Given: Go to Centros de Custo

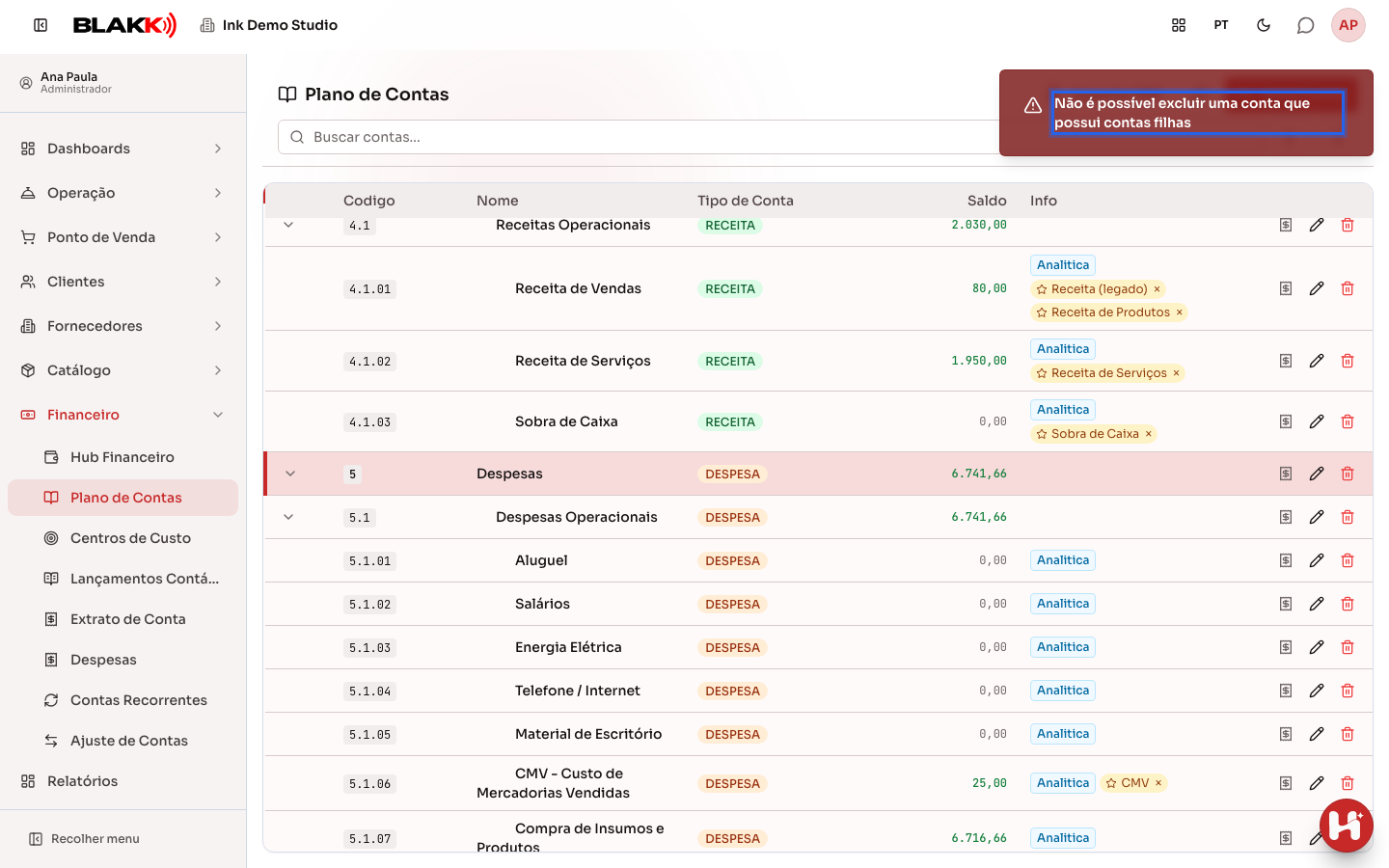Looking at the screenshot, I should click(123, 538).
